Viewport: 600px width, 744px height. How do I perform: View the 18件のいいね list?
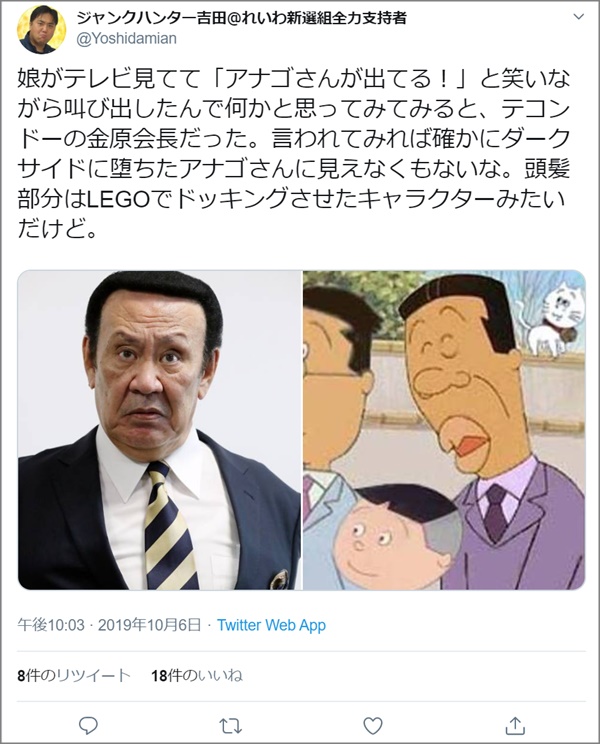(x=197, y=675)
